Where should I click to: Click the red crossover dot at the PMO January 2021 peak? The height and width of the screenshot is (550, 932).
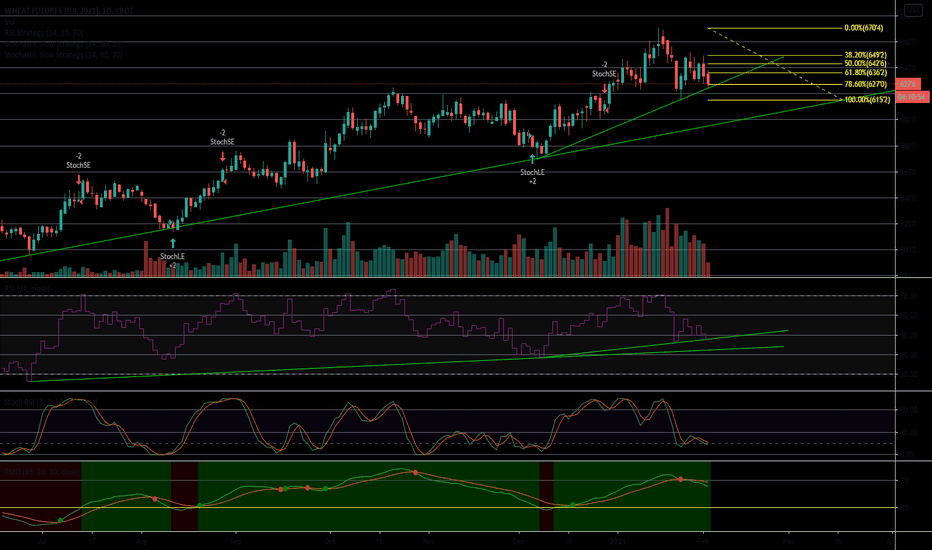tap(681, 479)
